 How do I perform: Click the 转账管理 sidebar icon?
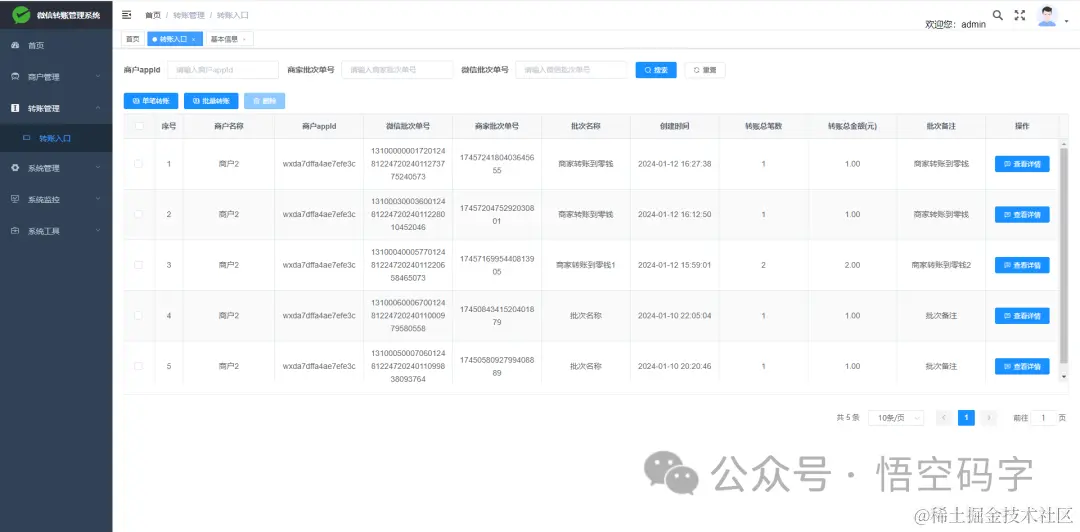click(x=15, y=108)
